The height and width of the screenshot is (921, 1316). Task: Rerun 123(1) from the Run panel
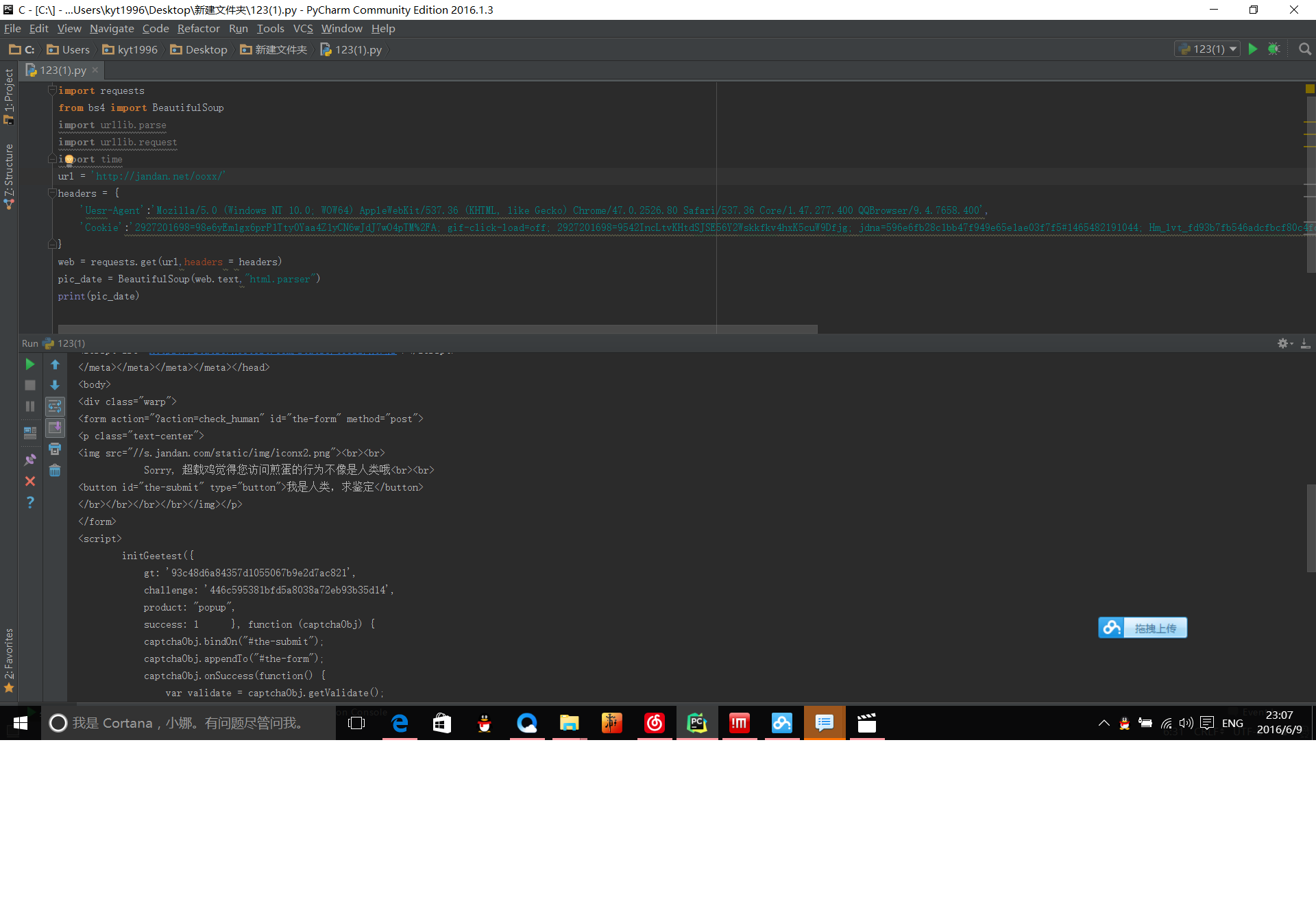click(x=30, y=364)
